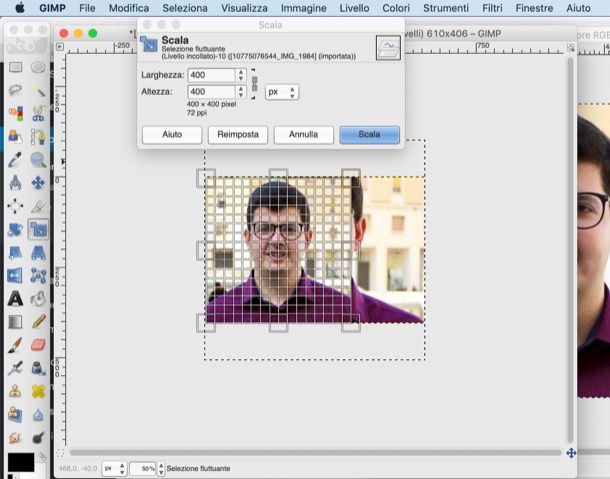Click the canvas navigation cross icon
This screenshot has height=479, width=610.
point(571,453)
